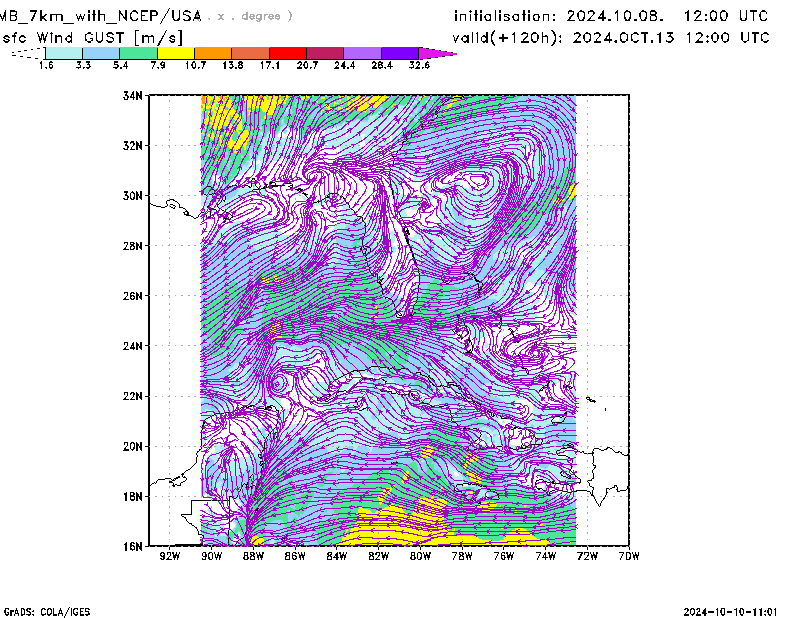Pick the green legend color box

(138, 53)
